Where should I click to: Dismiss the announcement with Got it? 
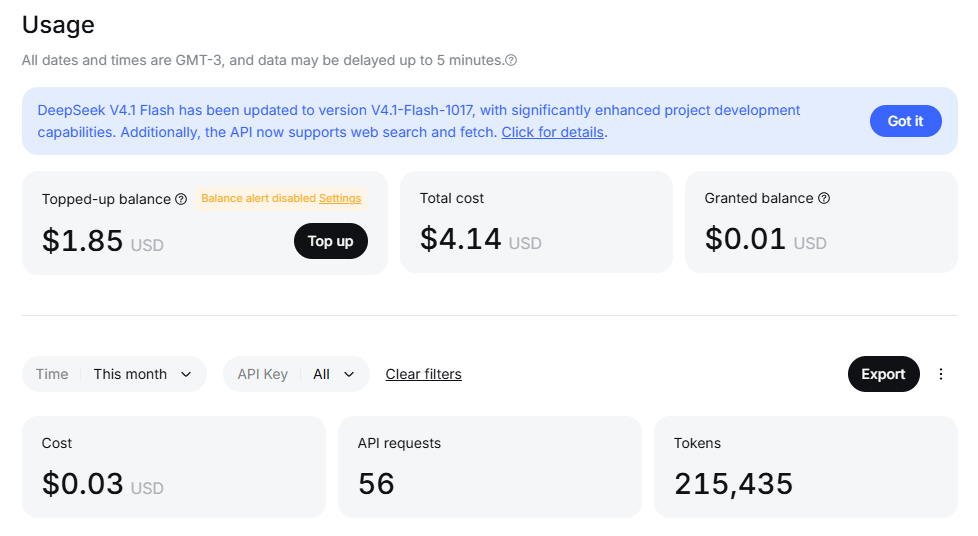coord(906,121)
